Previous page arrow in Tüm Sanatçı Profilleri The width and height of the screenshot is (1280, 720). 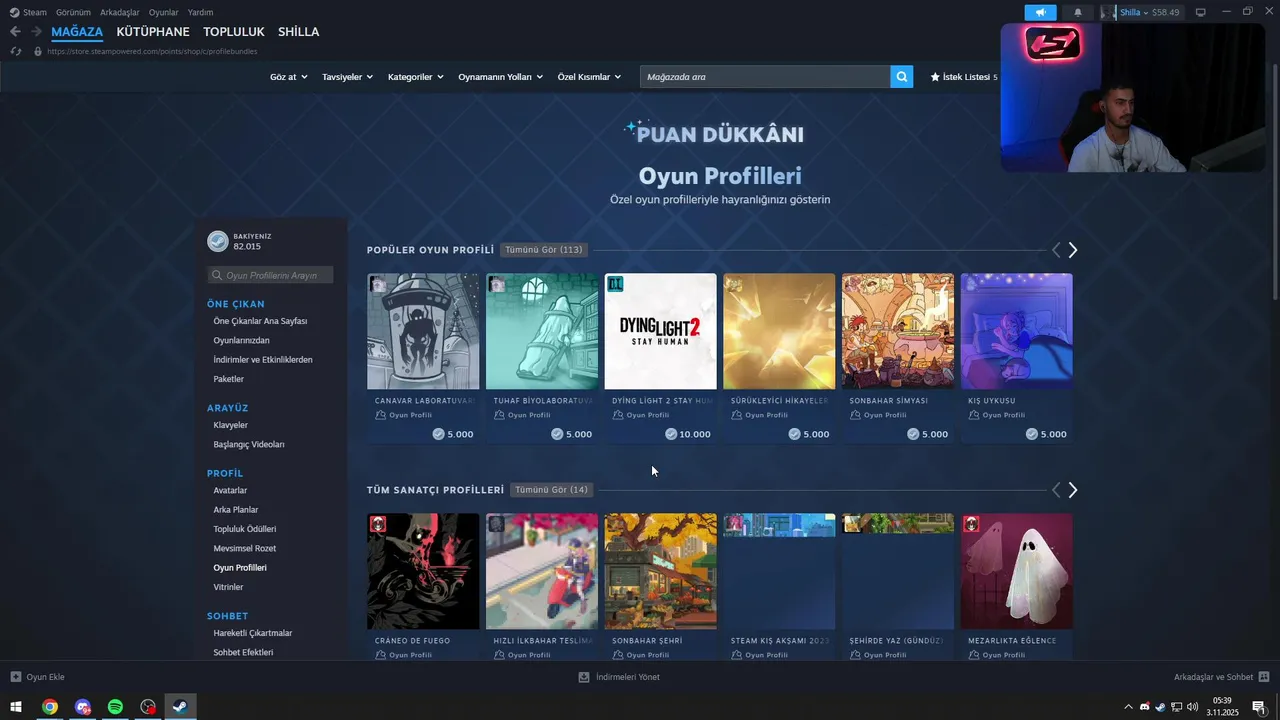click(x=1055, y=490)
